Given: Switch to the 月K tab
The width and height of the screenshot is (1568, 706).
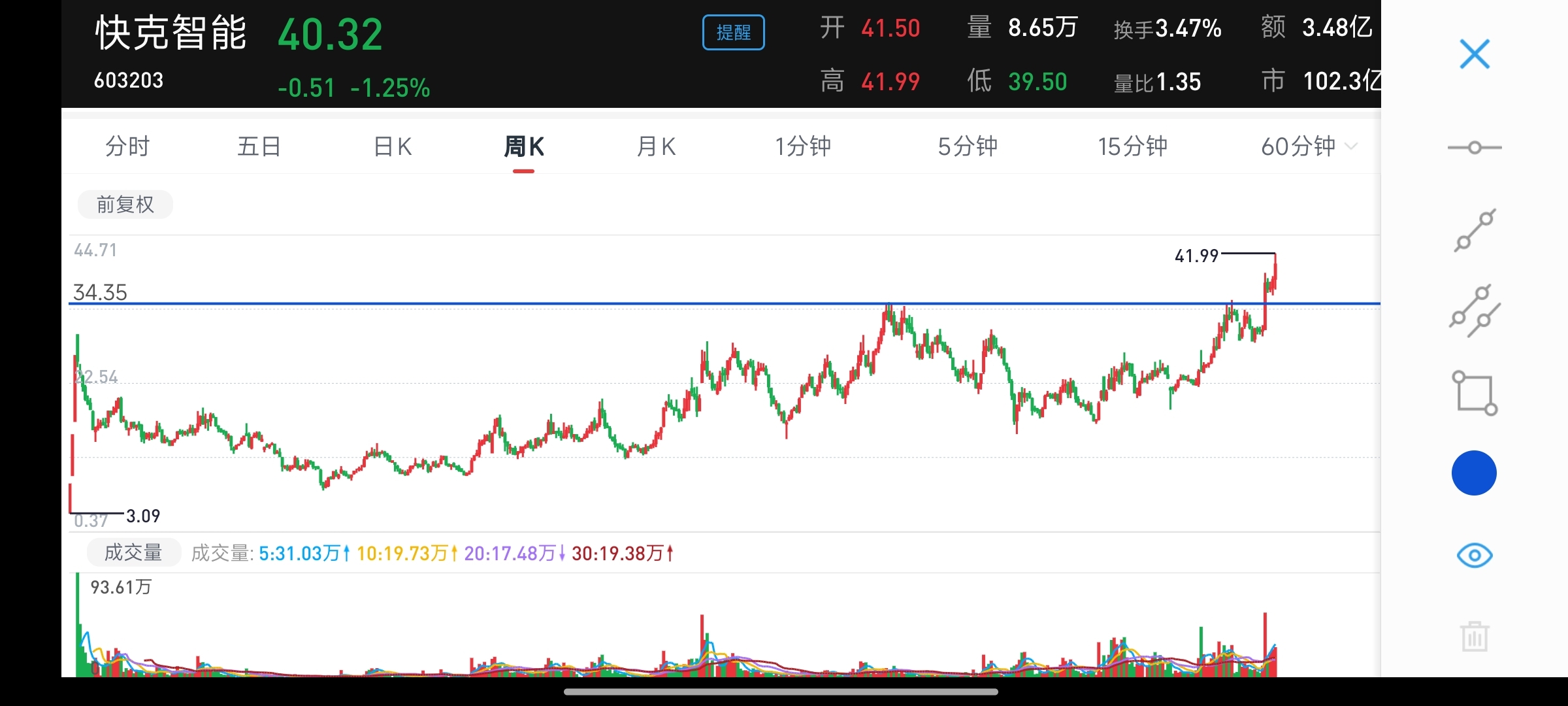Looking at the screenshot, I should click(656, 146).
